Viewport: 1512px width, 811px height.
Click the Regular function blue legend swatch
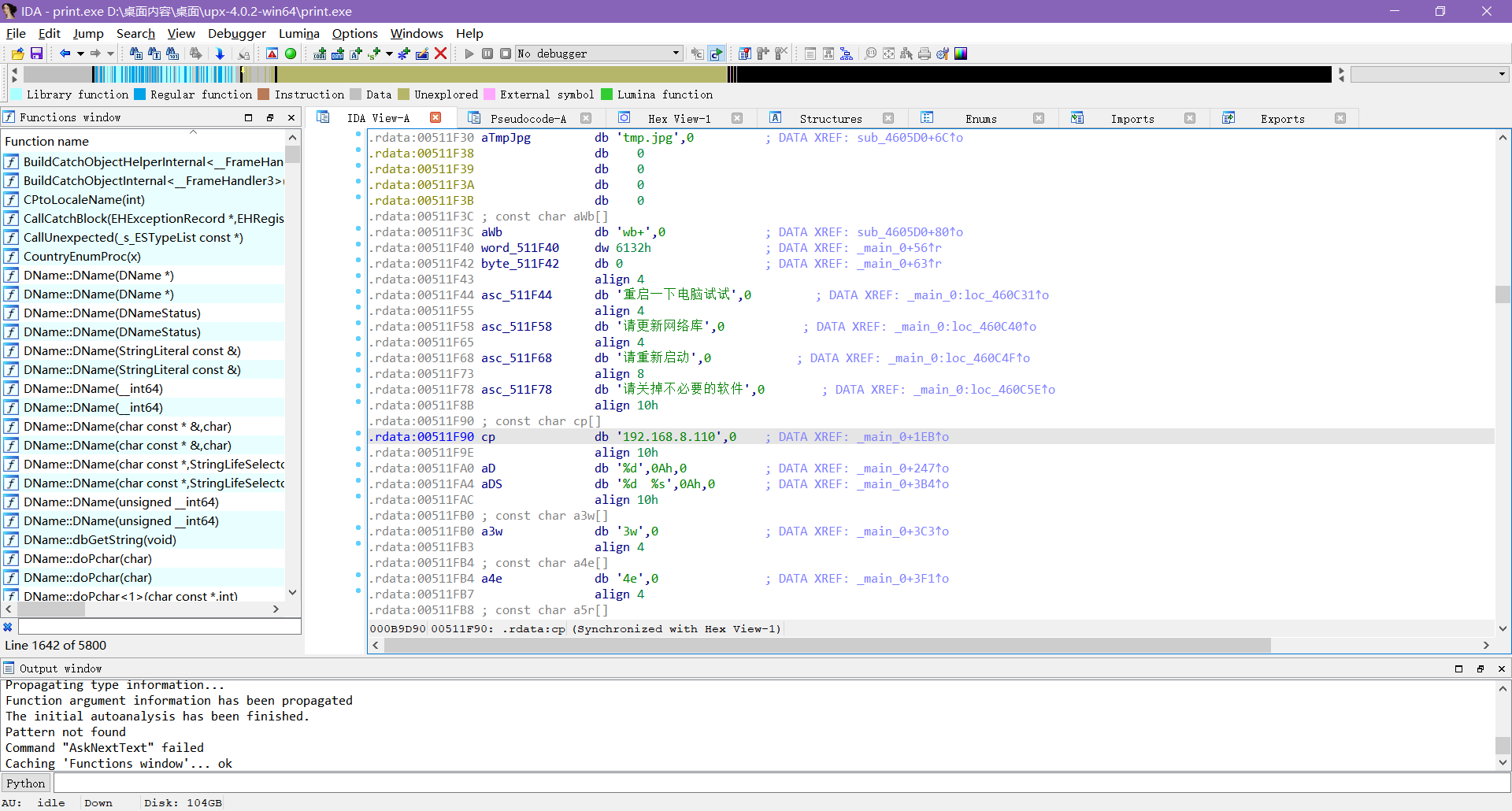click(140, 94)
